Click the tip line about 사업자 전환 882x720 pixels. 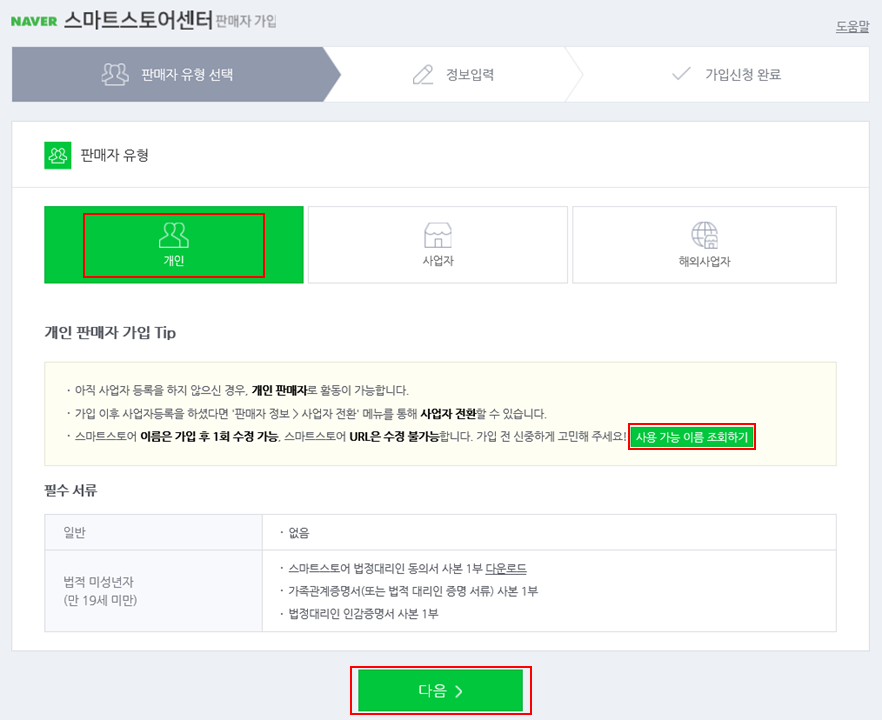[x=310, y=414]
